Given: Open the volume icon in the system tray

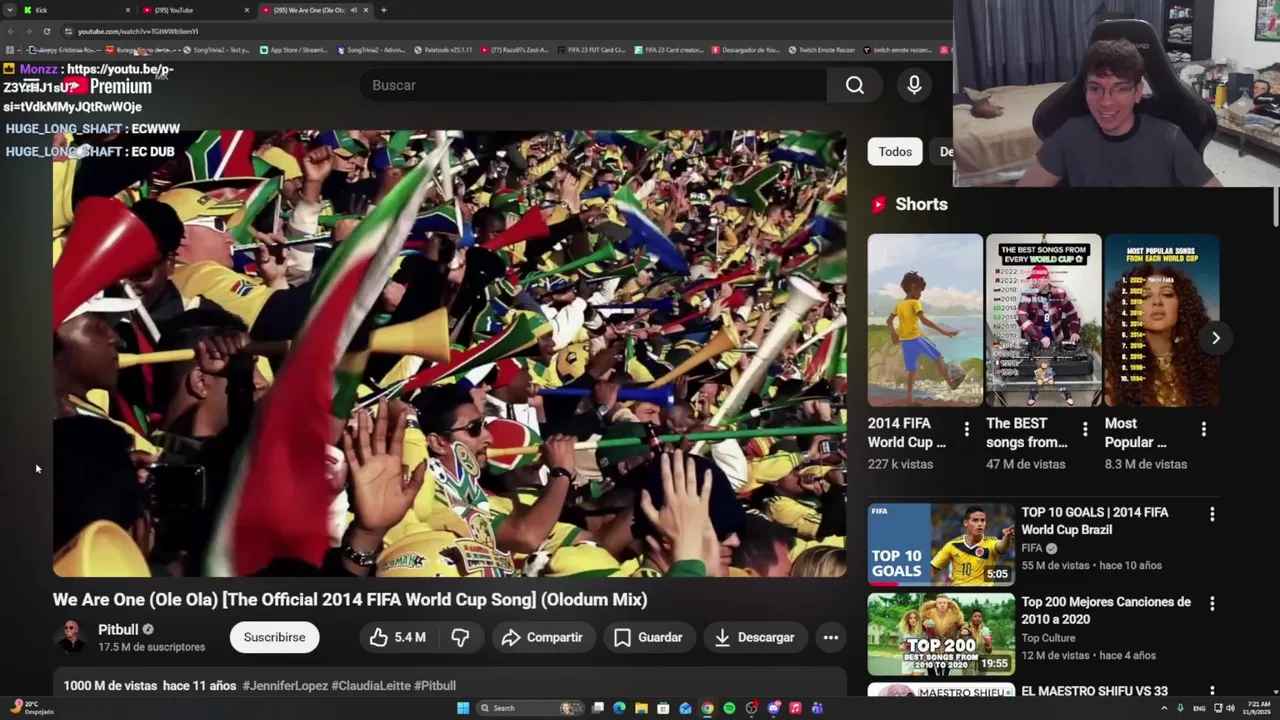Looking at the screenshot, I should (x=1230, y=708).
